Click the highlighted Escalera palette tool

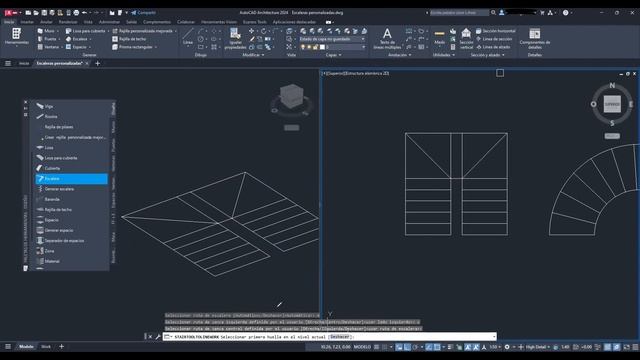[x=71, y=179]
